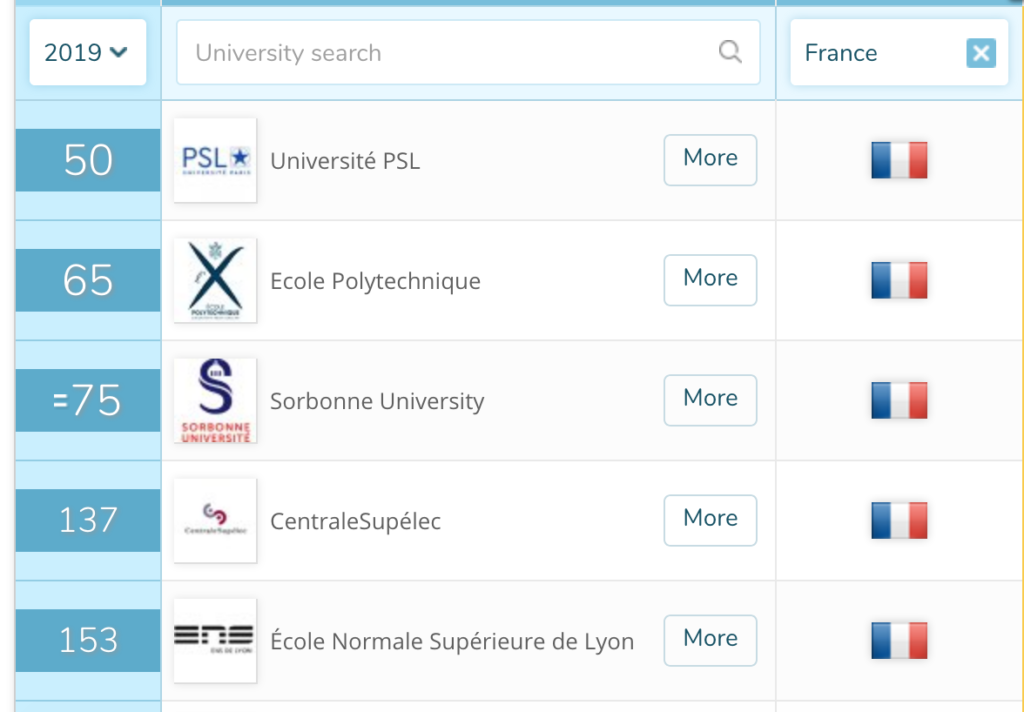
Task: Click the magnifier search icon
Action: click(x=730, y=52)
